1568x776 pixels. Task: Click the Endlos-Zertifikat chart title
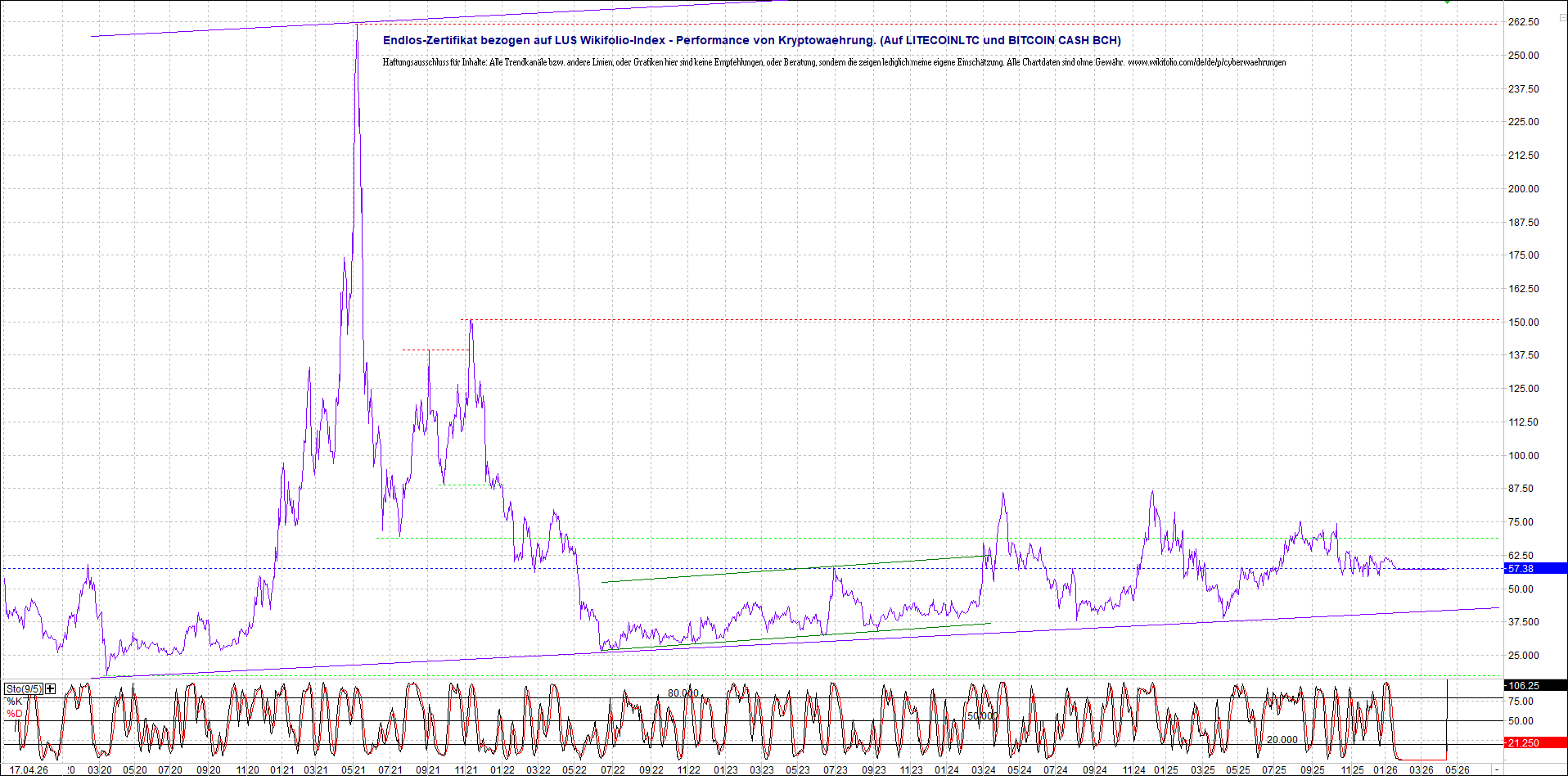coord(751,40)
